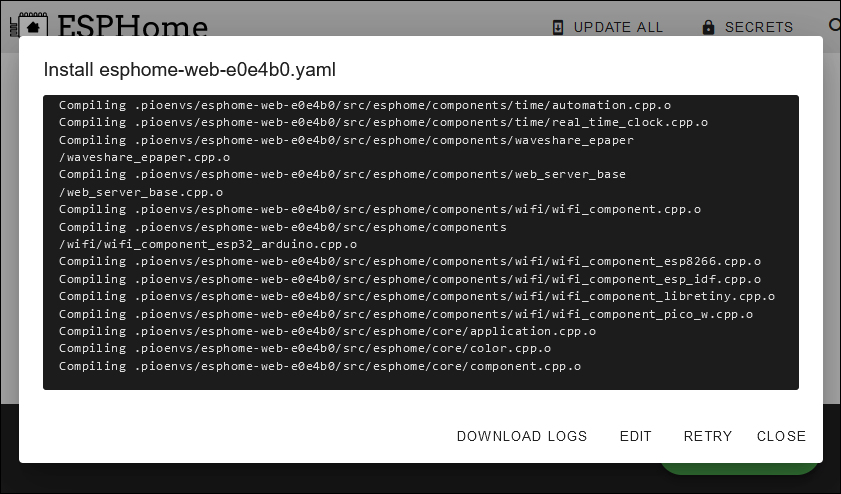Choose EDIT in the install dialog
Viewport: 841px width, 494px height.
[x=636, y=436]
